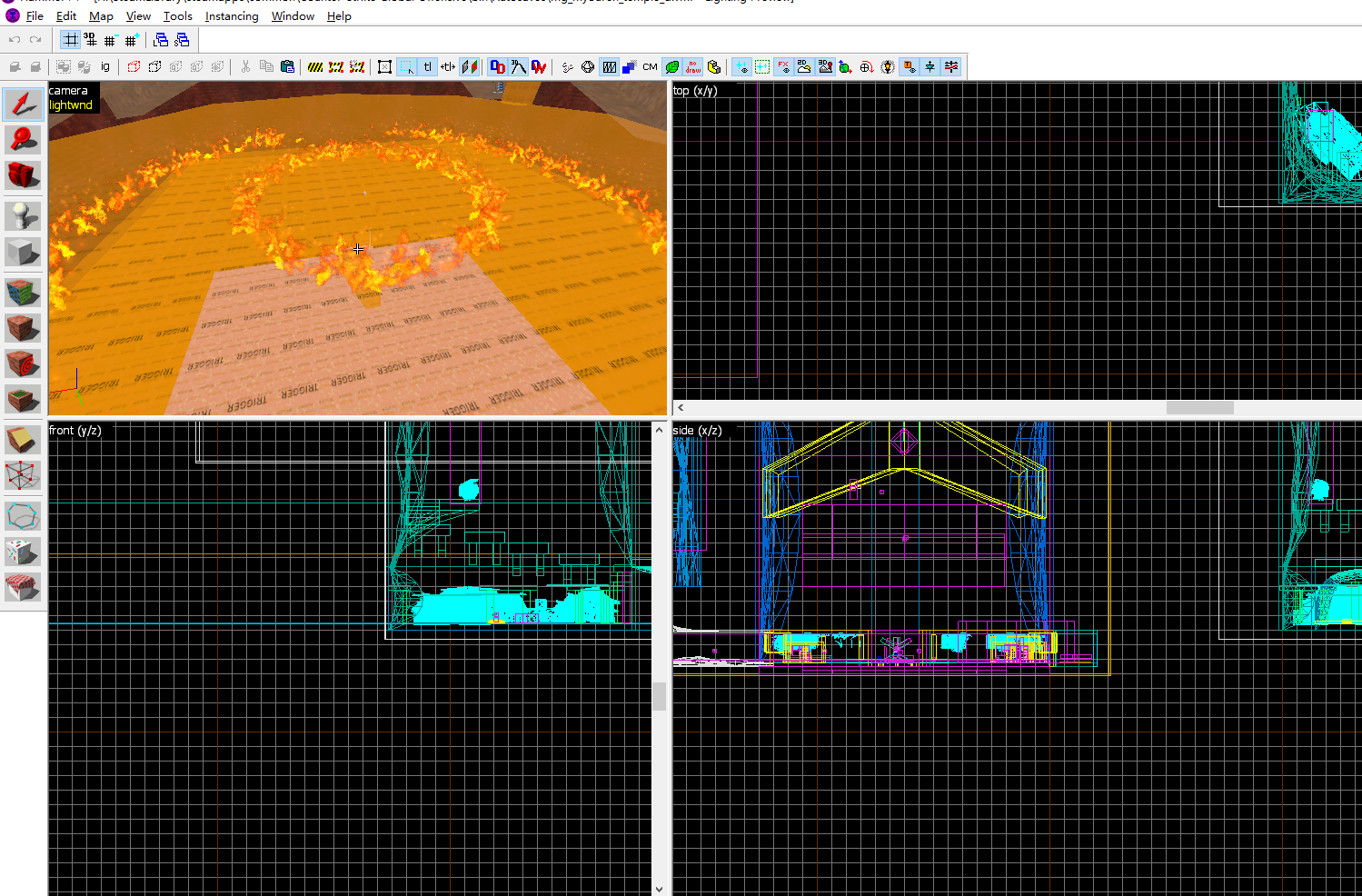Click the front view scroll-up arrow
Viewport: 1362px width, 896px height.
point(659,429)
